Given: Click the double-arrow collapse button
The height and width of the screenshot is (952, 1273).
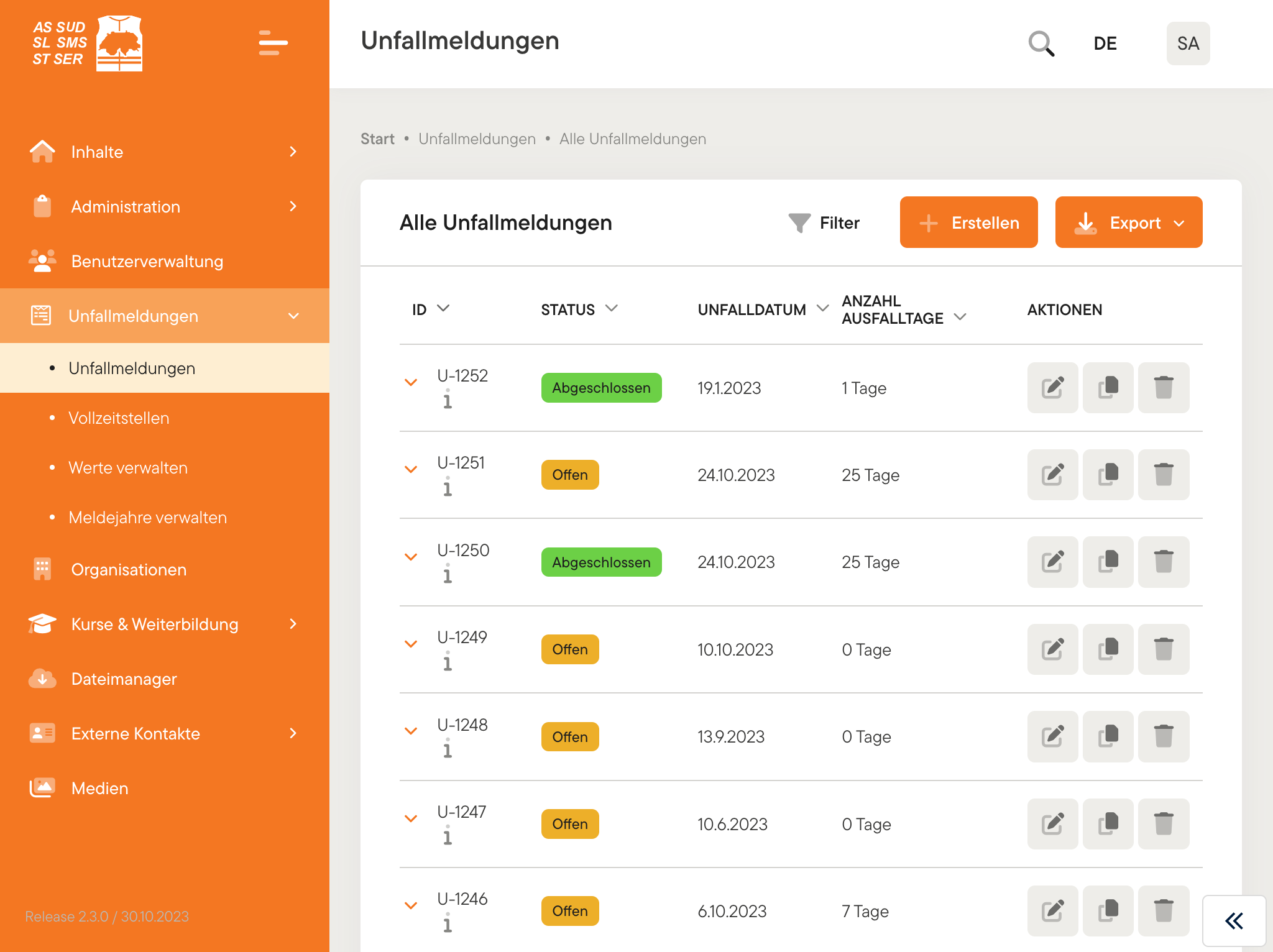Looking at the screenshot, I should [x=1234, y=920].
